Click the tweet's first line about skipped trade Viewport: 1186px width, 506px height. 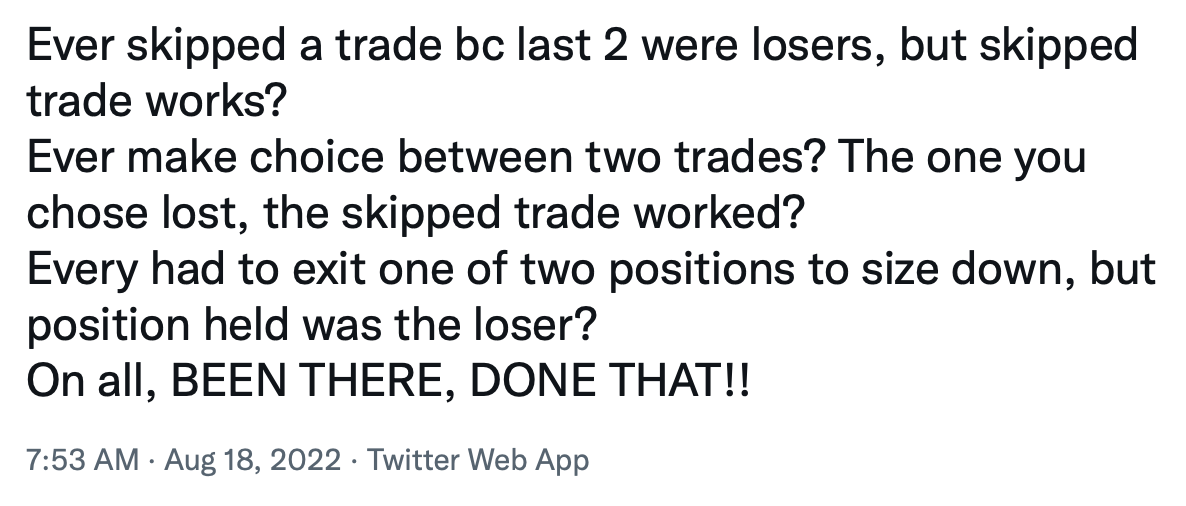click(582, 47)
